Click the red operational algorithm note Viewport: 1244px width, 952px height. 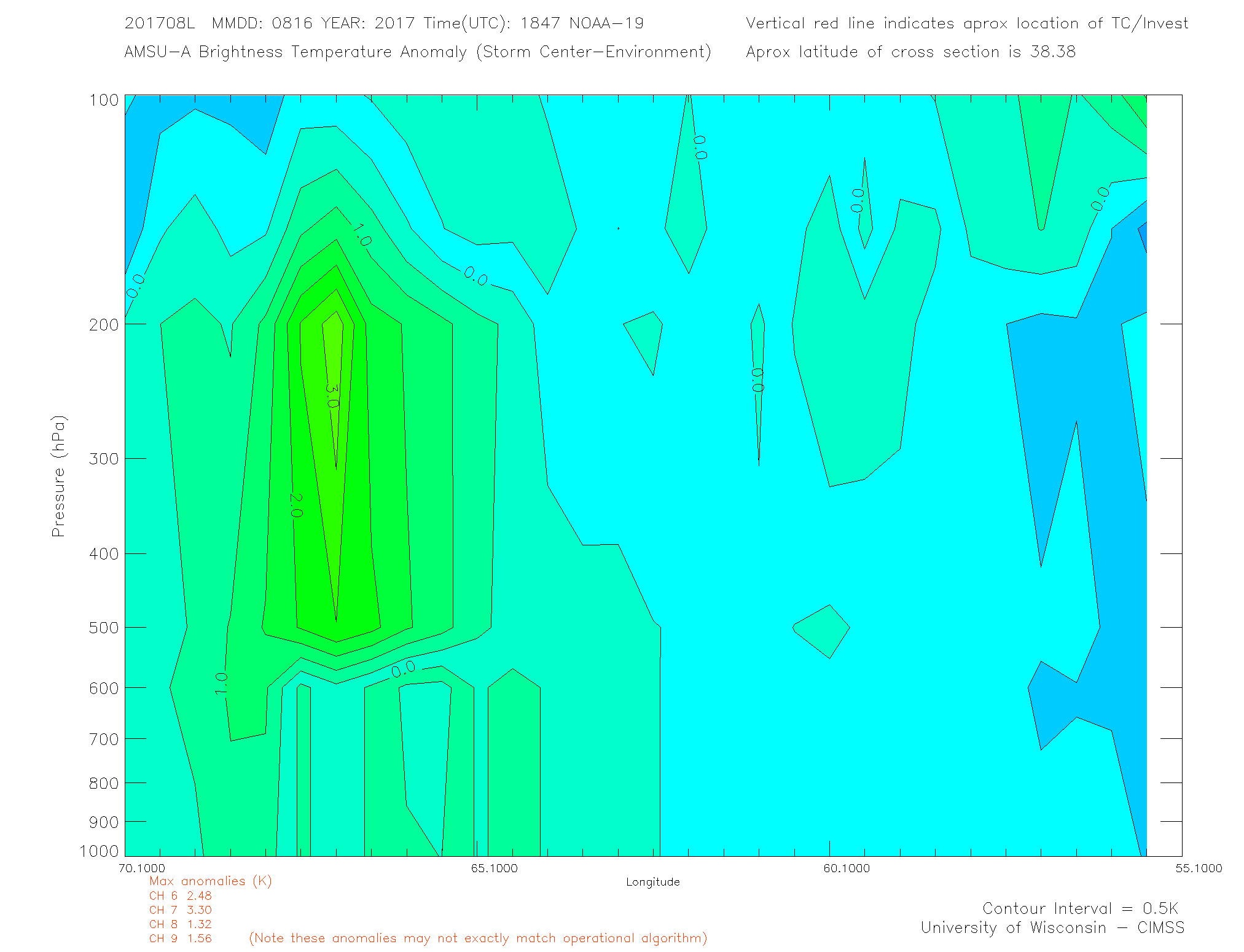click(x=478, y=938)
